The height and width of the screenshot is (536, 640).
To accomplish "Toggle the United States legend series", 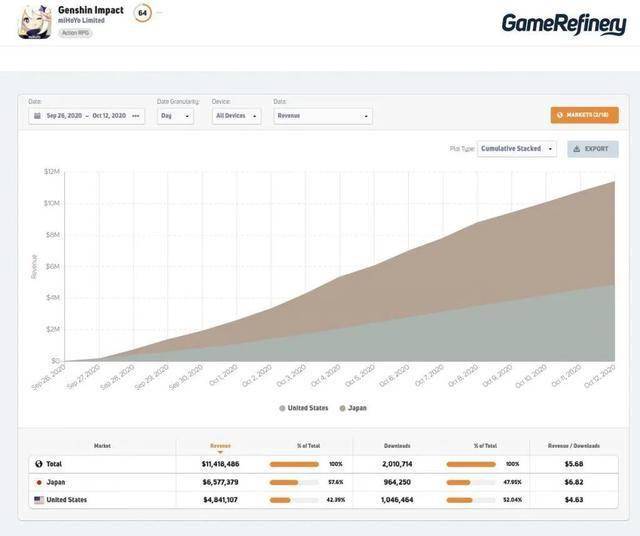I will [304, 408].
